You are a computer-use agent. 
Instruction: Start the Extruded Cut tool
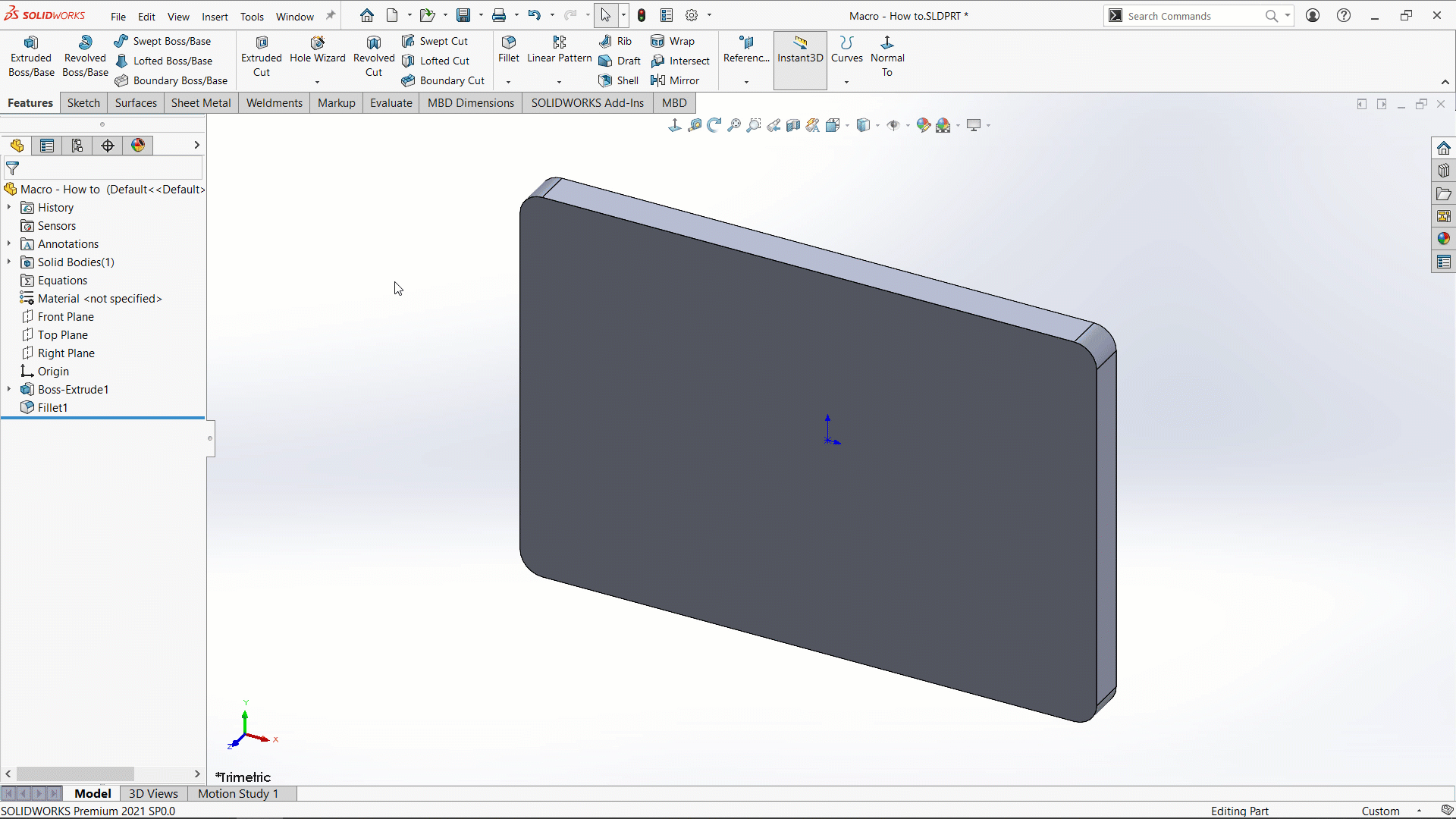click(262, 57)
